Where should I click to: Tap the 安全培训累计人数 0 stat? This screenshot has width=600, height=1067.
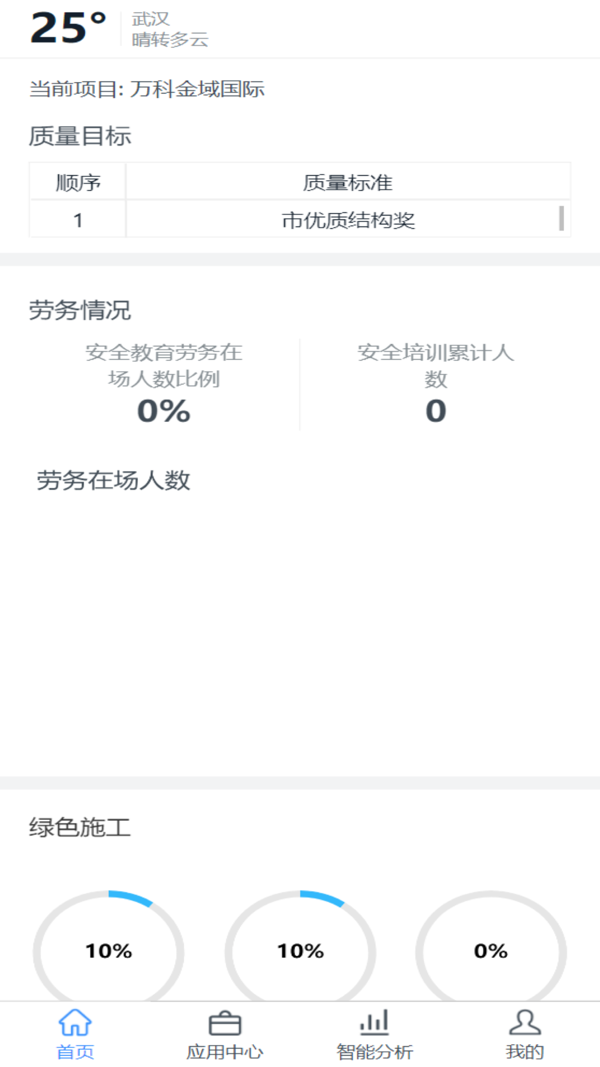[435, 385]
